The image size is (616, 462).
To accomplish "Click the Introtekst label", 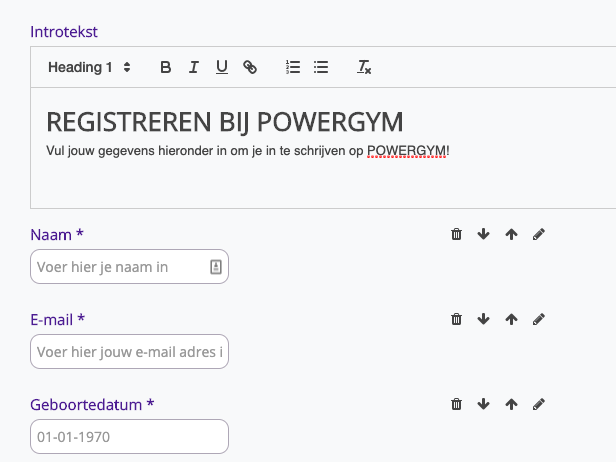I will pyautogui.click(x=64, y=32).
